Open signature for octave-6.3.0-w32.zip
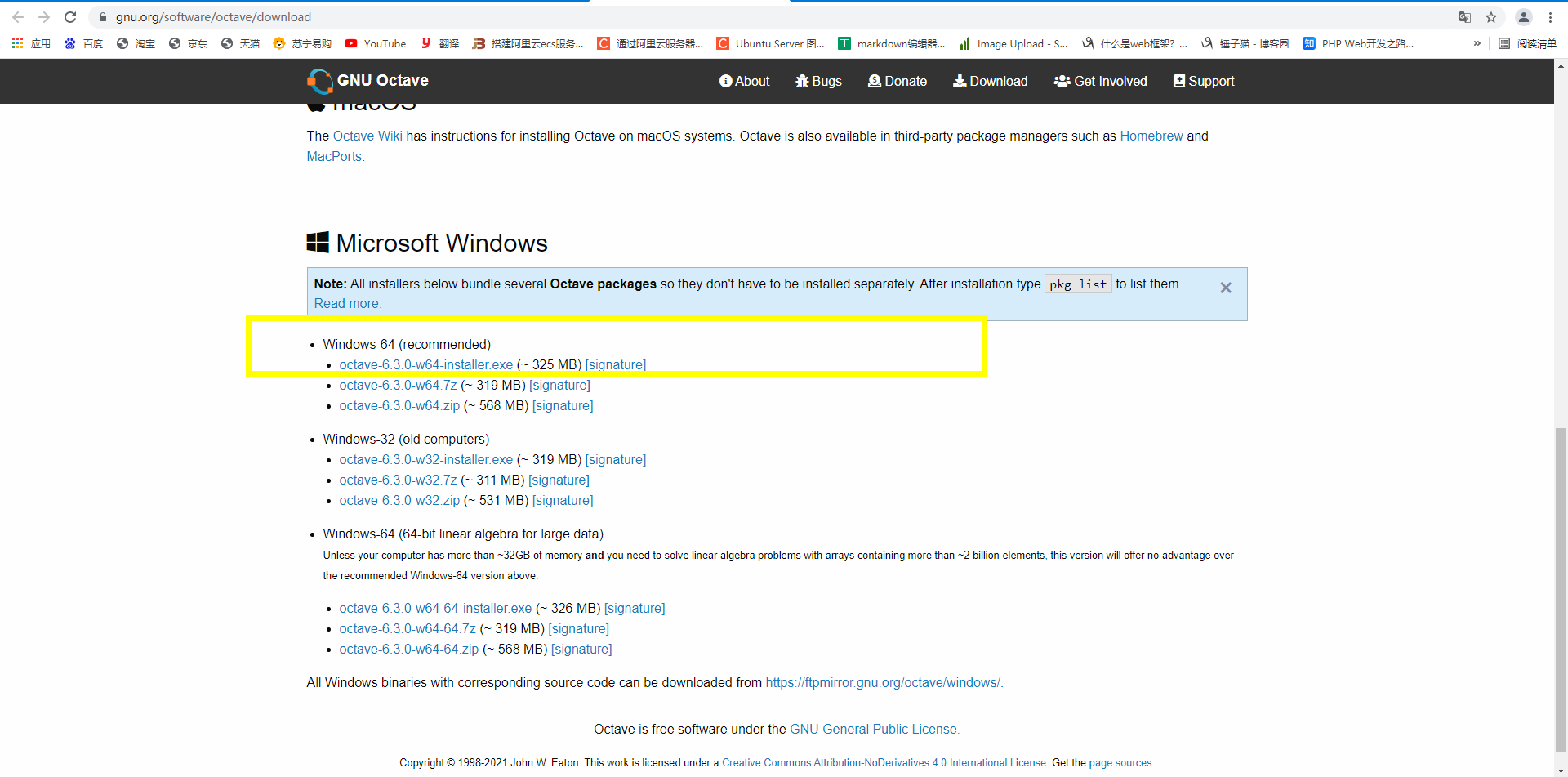Image resolution: width=1568 pixels, height=777 pixels. pos(563,500)
